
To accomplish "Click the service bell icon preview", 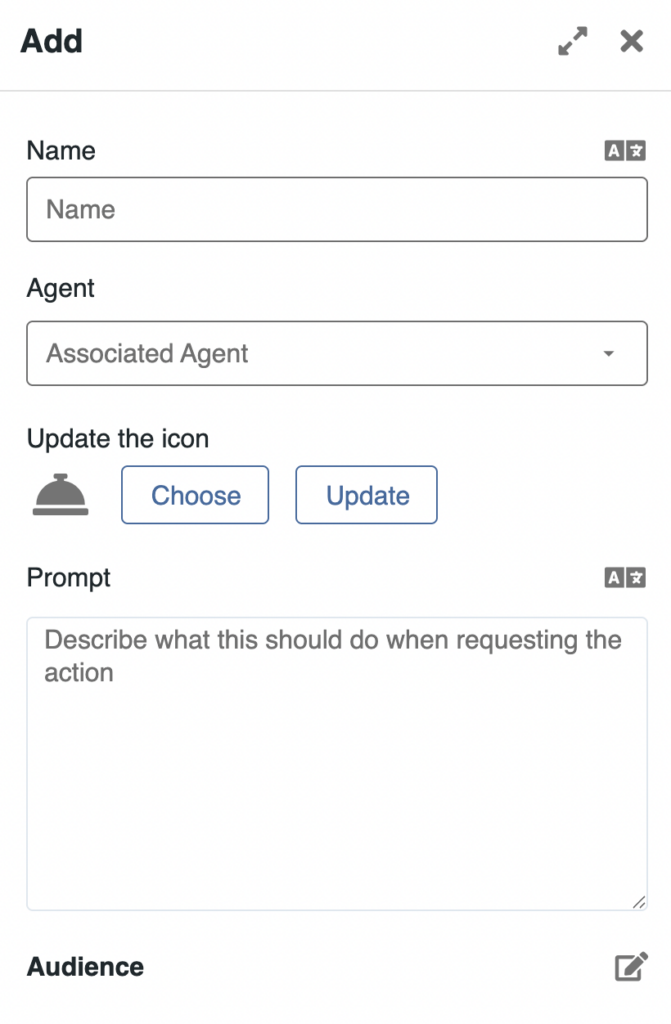I will point(61,495).
